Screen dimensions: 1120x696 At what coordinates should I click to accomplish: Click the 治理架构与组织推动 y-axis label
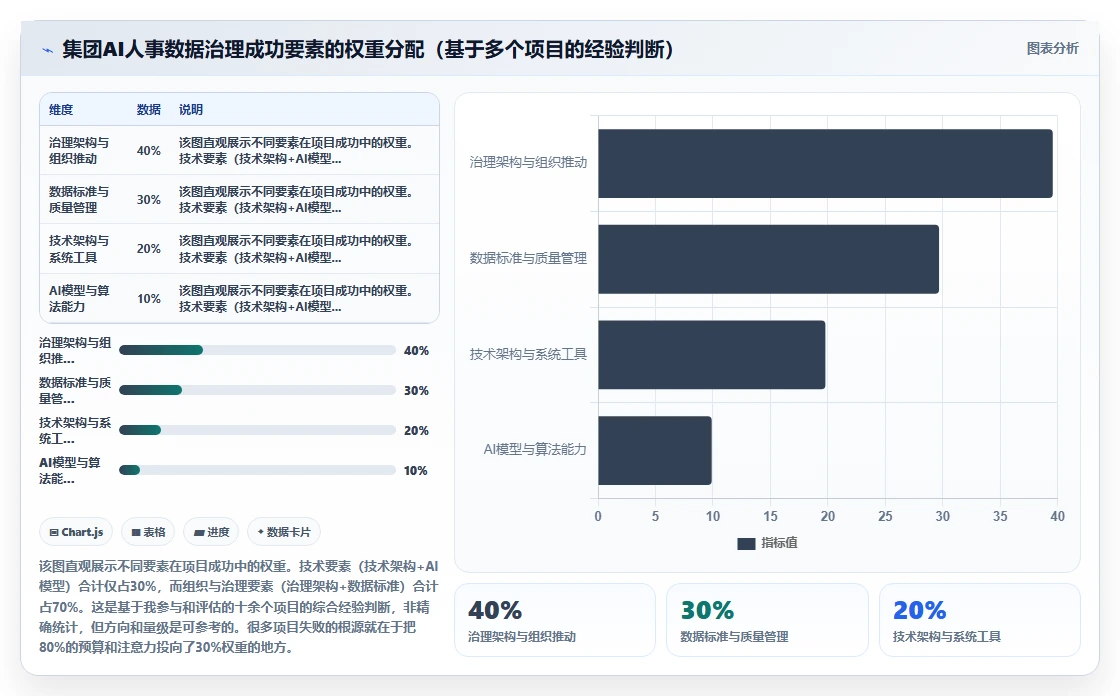(x=528, y=163)
